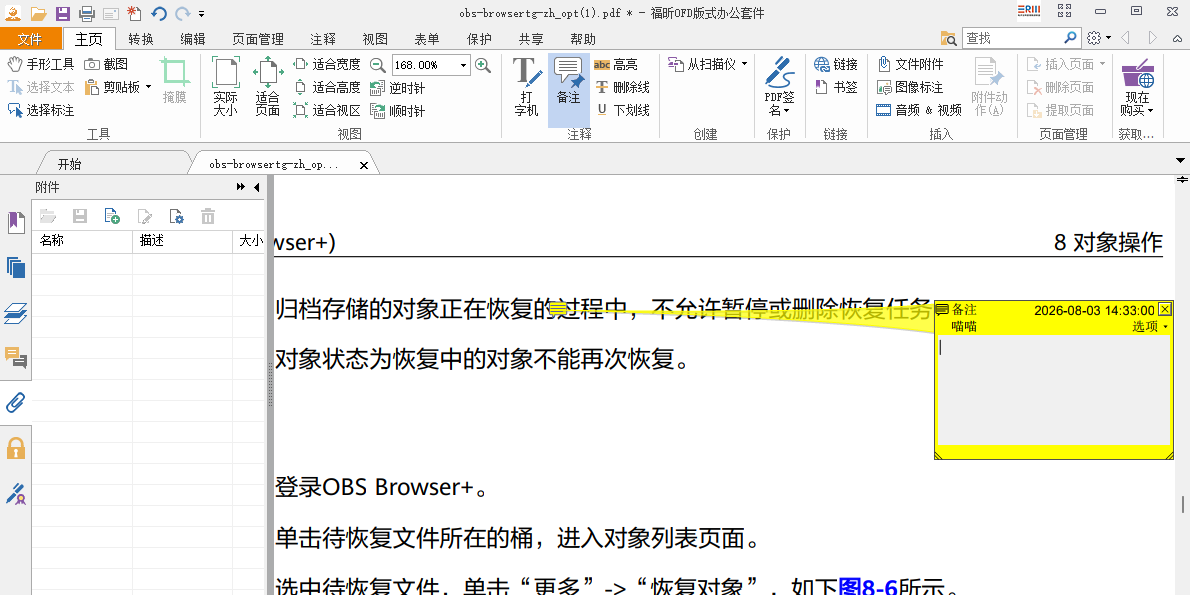1190x595 pixels.
Task: Click the zoom in magnifier icon
Action: [x=483, y=65]
